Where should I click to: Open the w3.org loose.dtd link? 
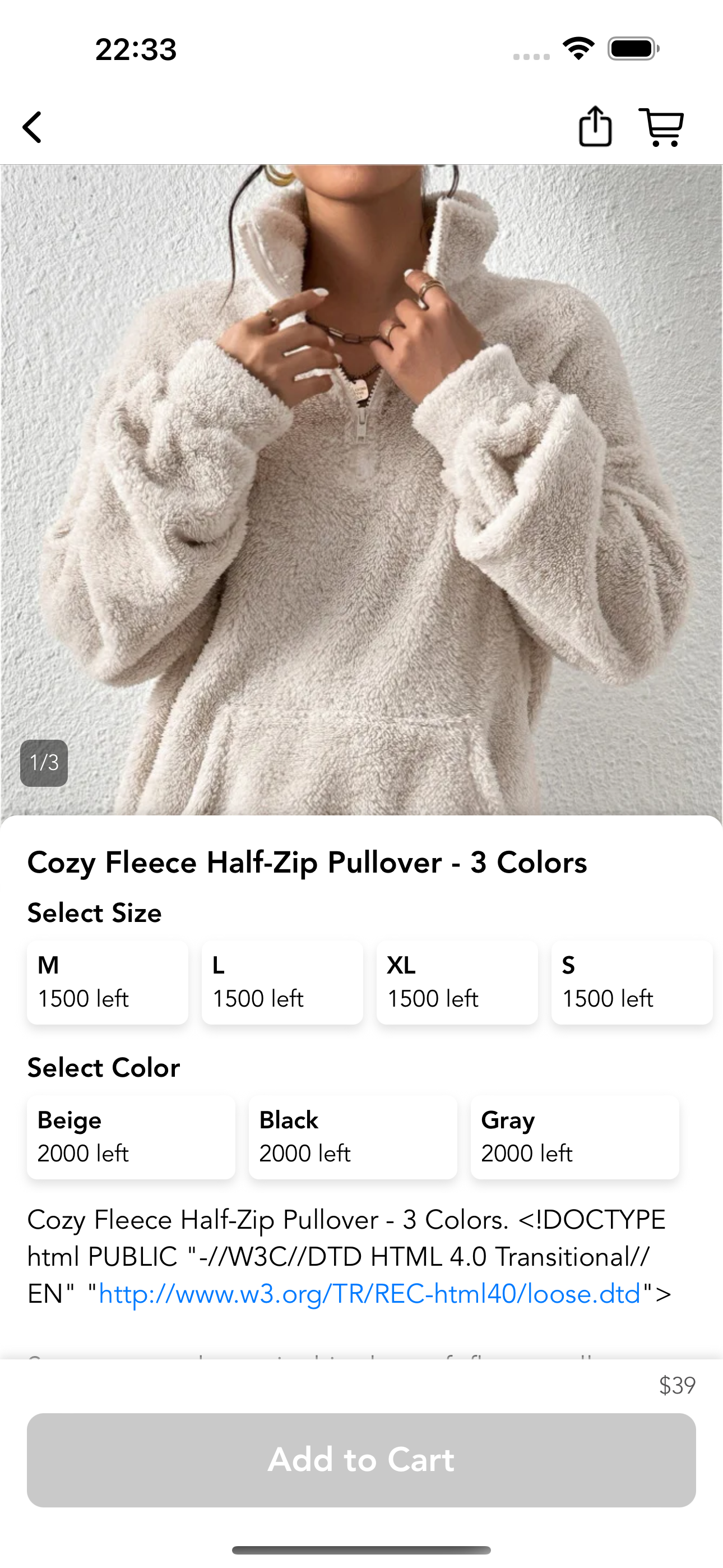click(369, 1293)
